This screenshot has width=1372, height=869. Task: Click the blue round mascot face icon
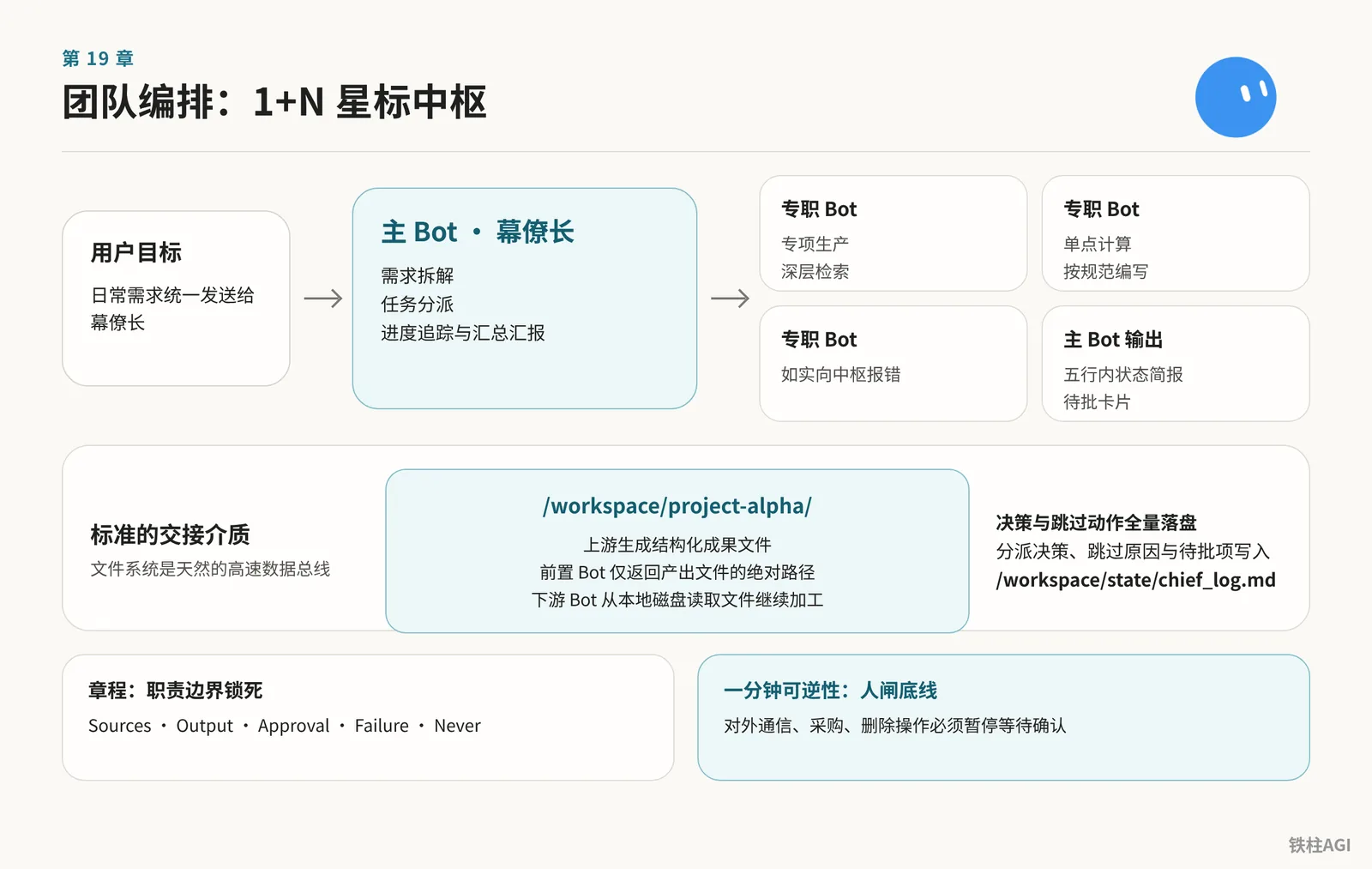[1236, 97]
